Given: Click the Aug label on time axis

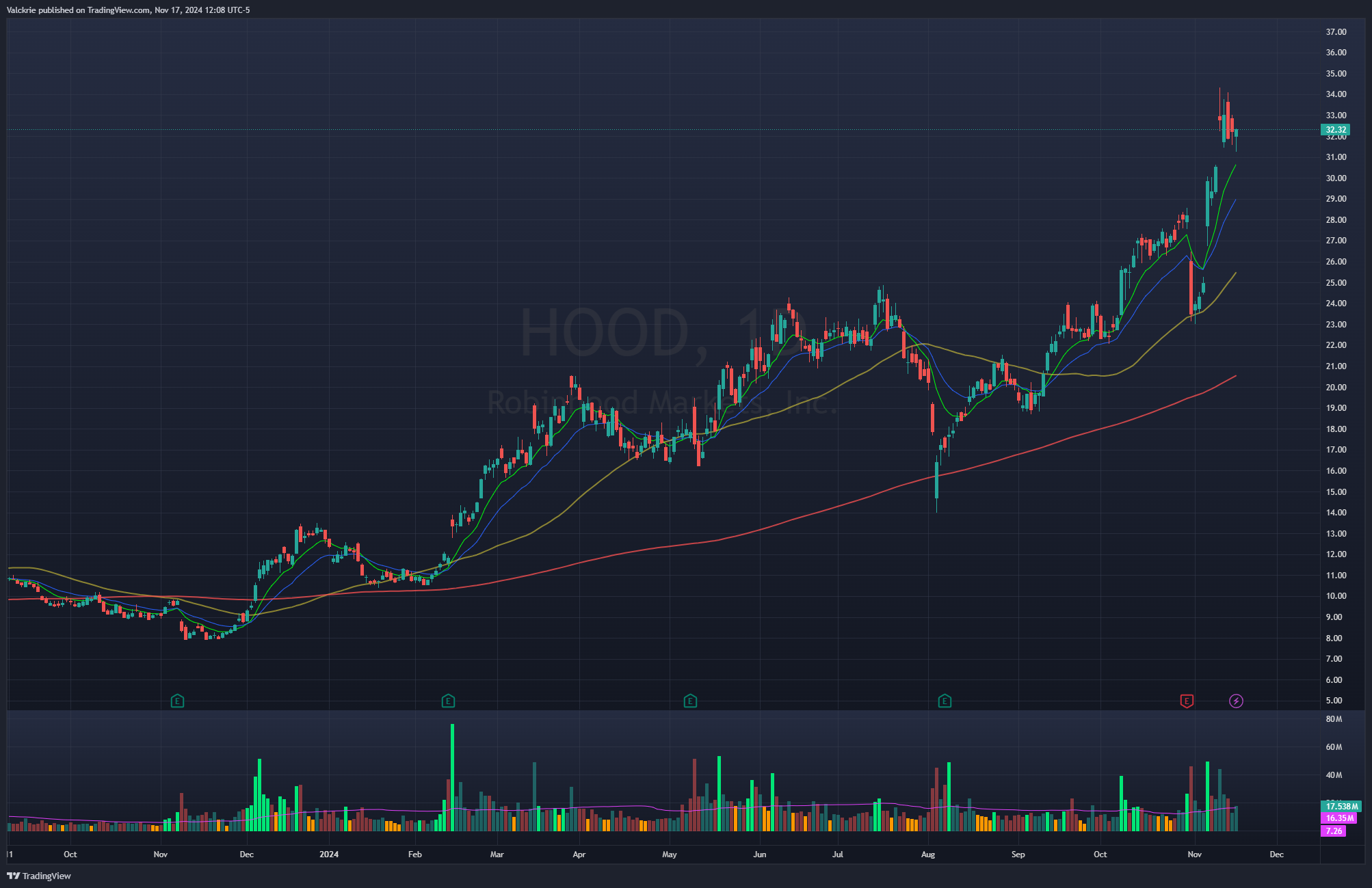Looking at the screenshot, I should click(928, 855).
